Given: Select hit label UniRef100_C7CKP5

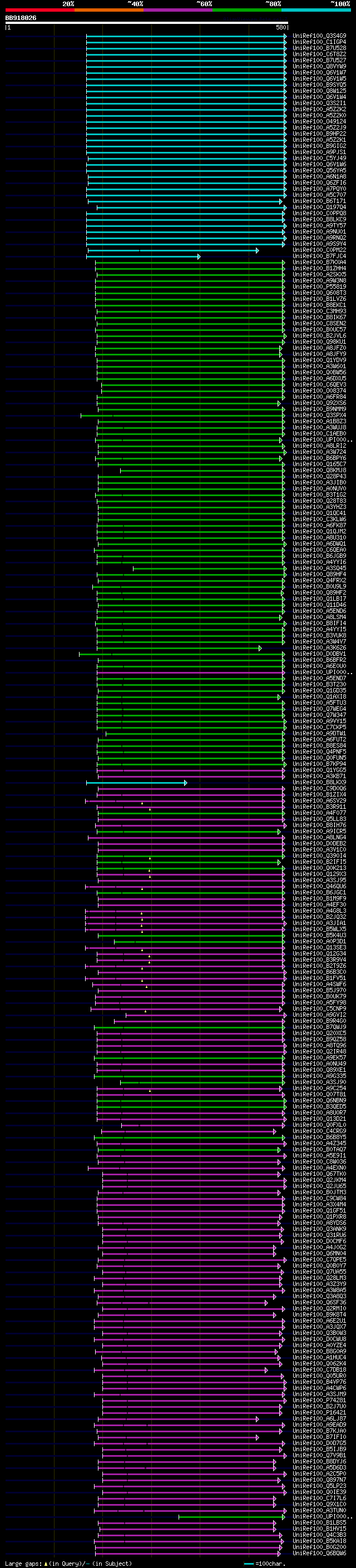Looking at the screenshot, I should (319, 728).
